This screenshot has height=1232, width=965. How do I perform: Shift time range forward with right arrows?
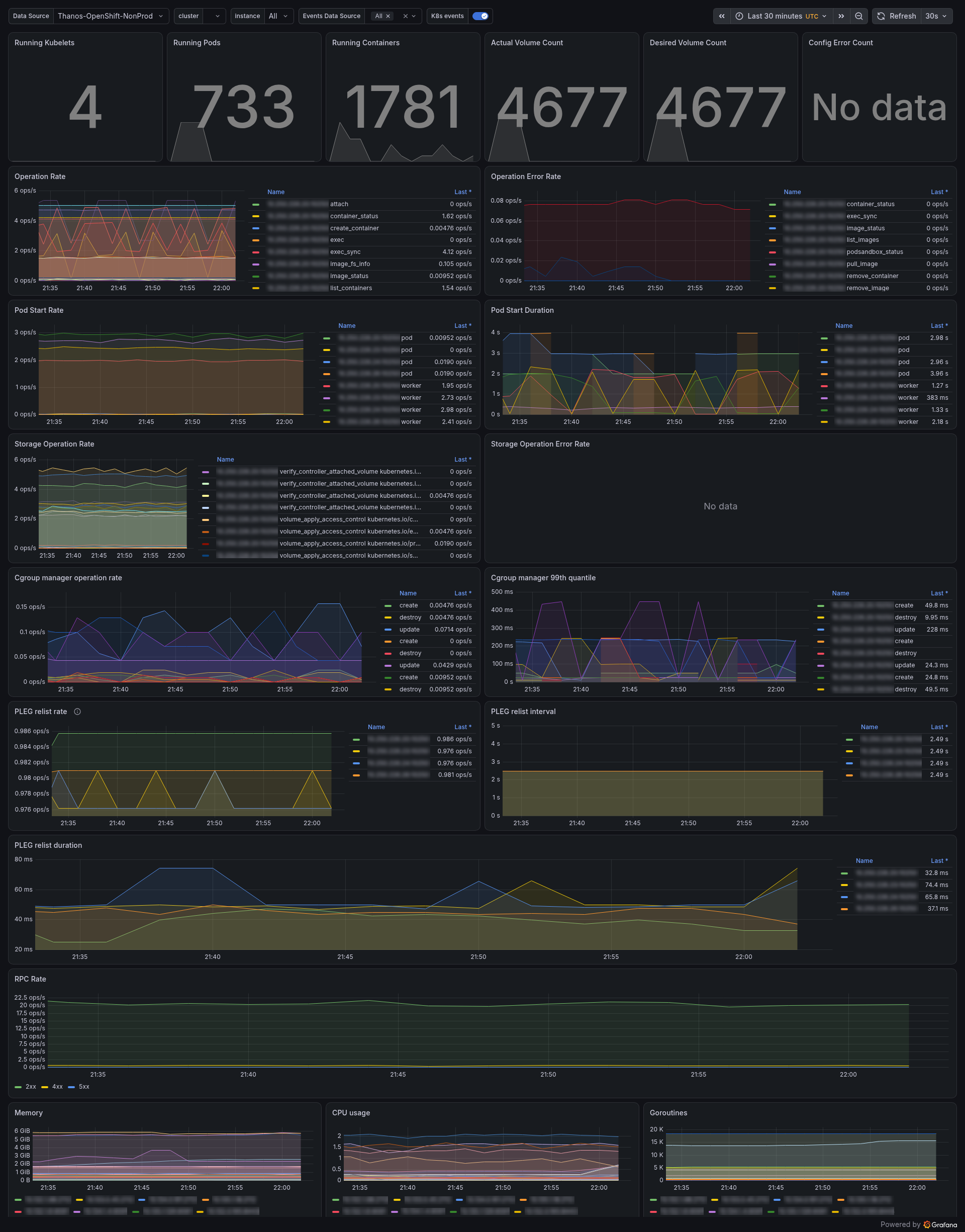pyautogui.click(x=841, y=16)
